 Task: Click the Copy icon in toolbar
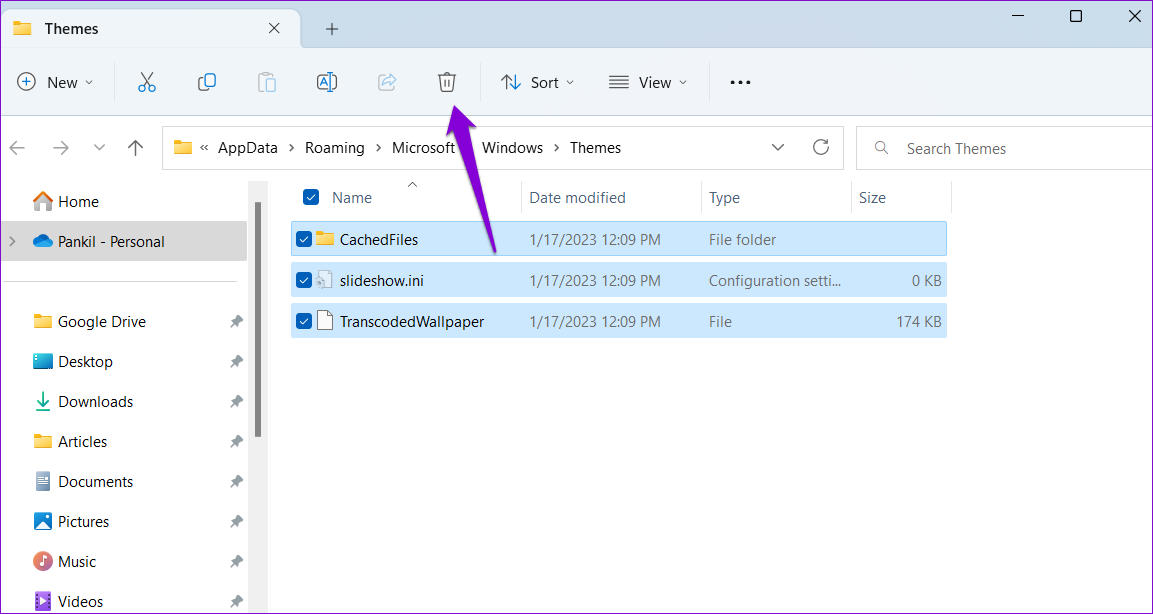pyautogui.click(x=207, y=82)
